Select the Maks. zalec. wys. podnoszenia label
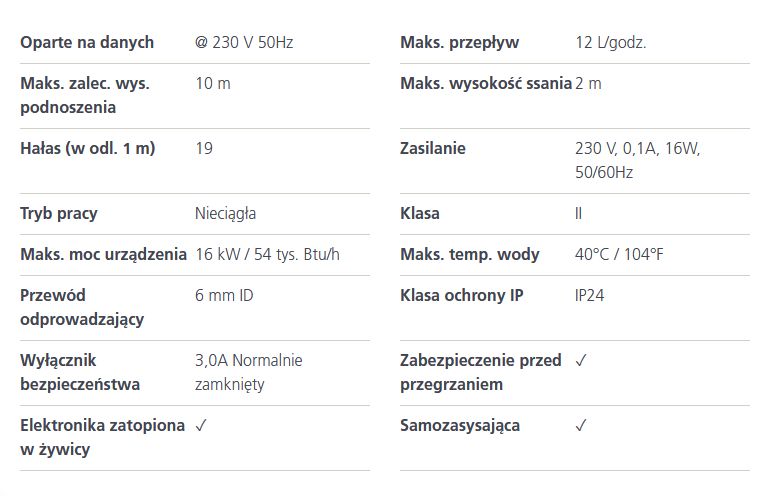The image size is (766, 496). click(85, 95)
